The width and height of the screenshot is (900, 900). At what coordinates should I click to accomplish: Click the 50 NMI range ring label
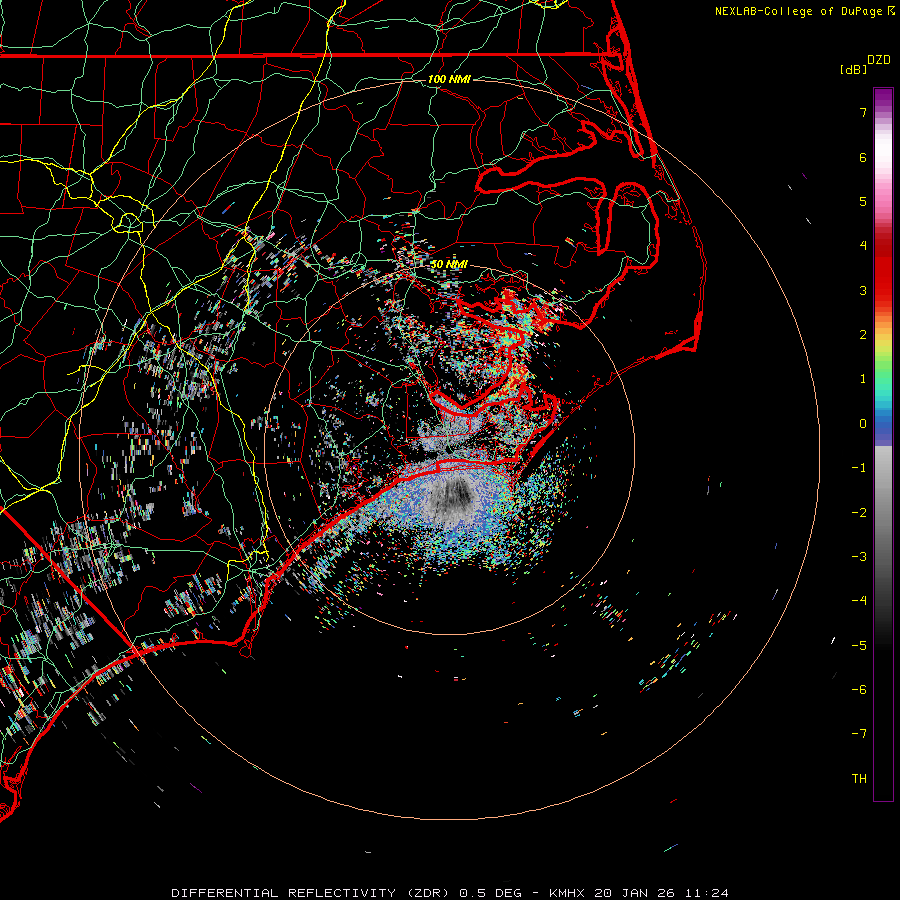pyautogui.click(x=449, y=264)
